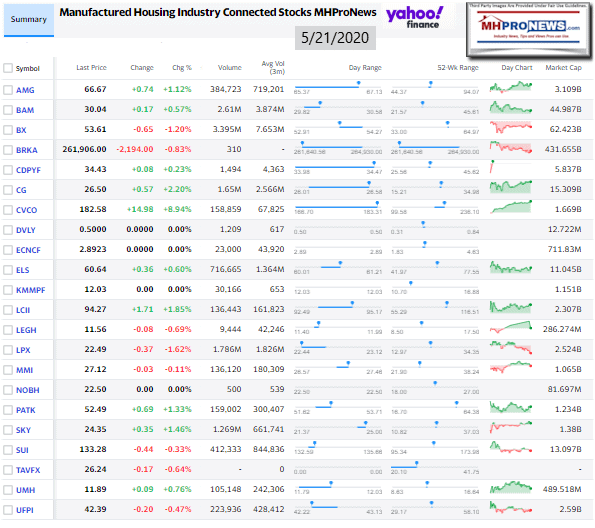The width and height of the screenshot is (595, 528).
Task: Select the BX row checkbox
Action: (x=8, y=130)
